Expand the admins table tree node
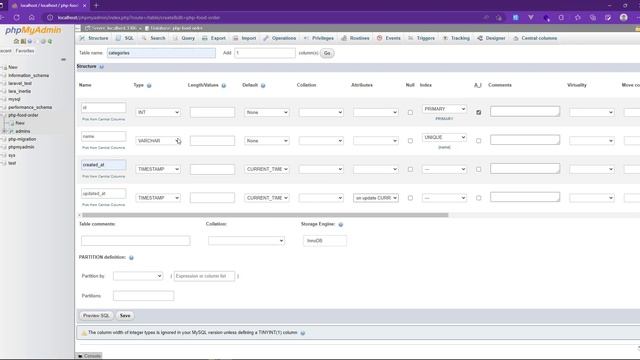 [x=4, y=131]
